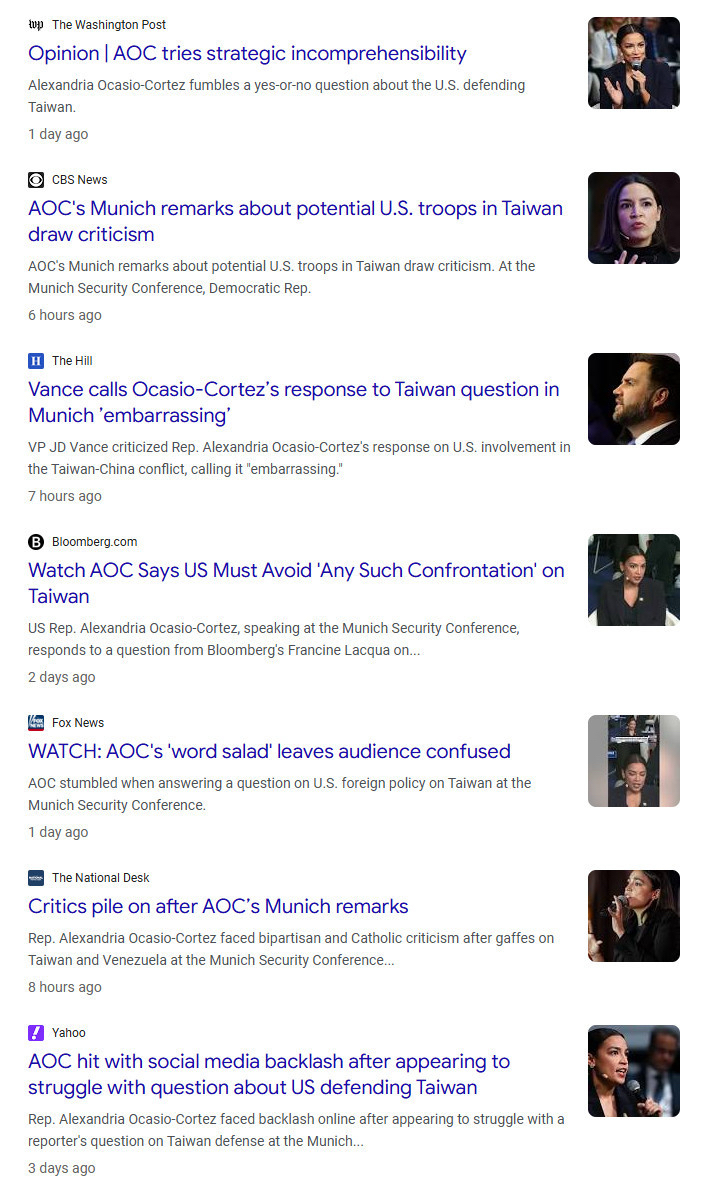
Task: Click The Hill publisher icon
Action: (36, 361)
